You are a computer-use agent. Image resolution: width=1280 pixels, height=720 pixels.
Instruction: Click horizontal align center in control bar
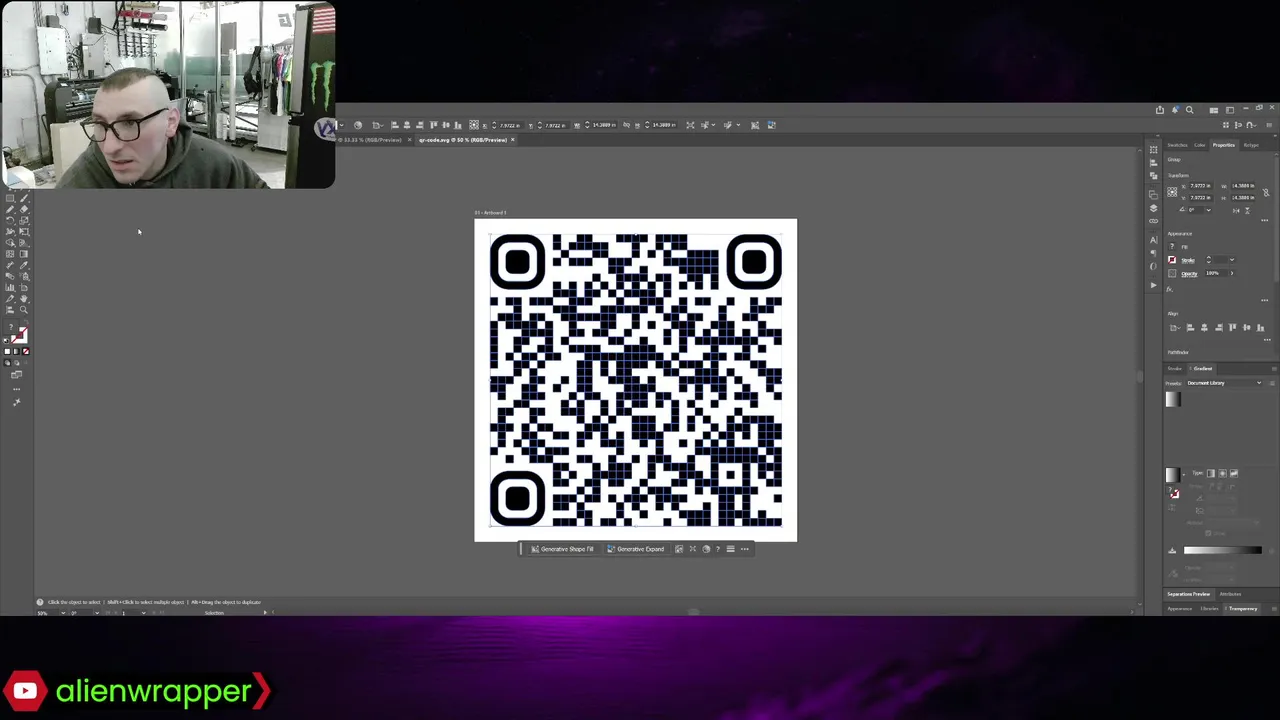(x=406, y=125)
